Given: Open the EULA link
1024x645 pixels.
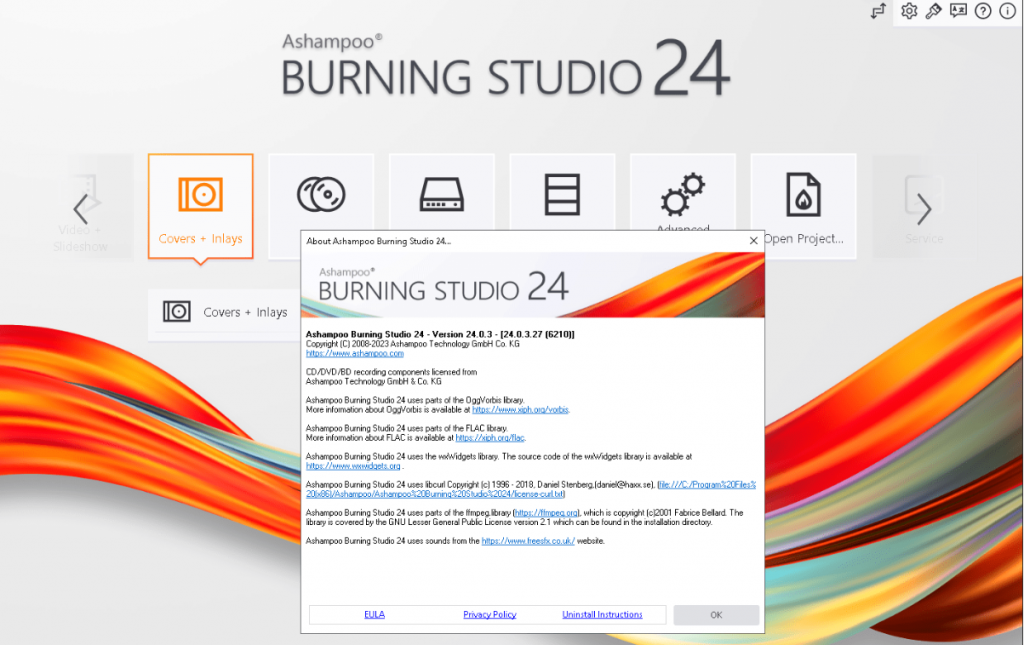Looking at the screenshot, I should coord(374,614).
